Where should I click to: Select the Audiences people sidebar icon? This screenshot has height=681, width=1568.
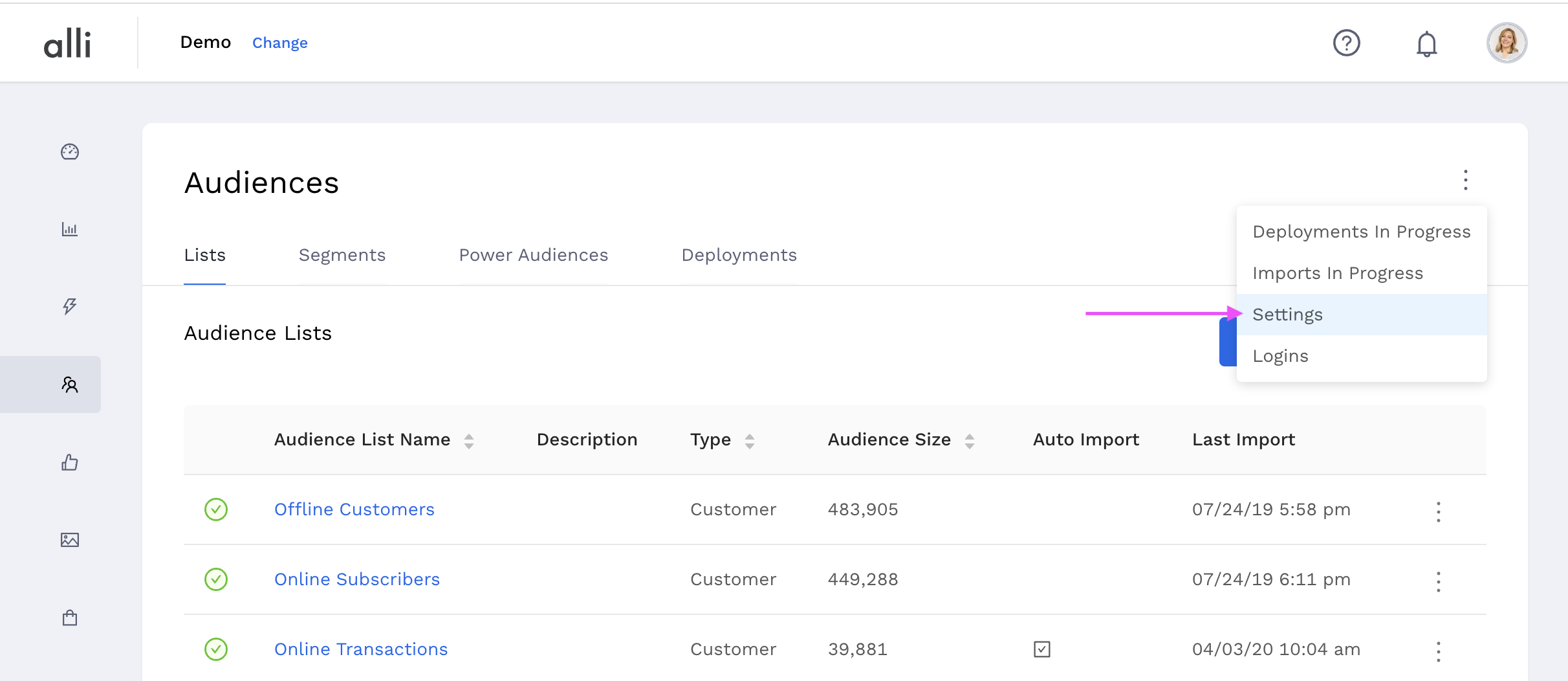[x=70, y=385]
